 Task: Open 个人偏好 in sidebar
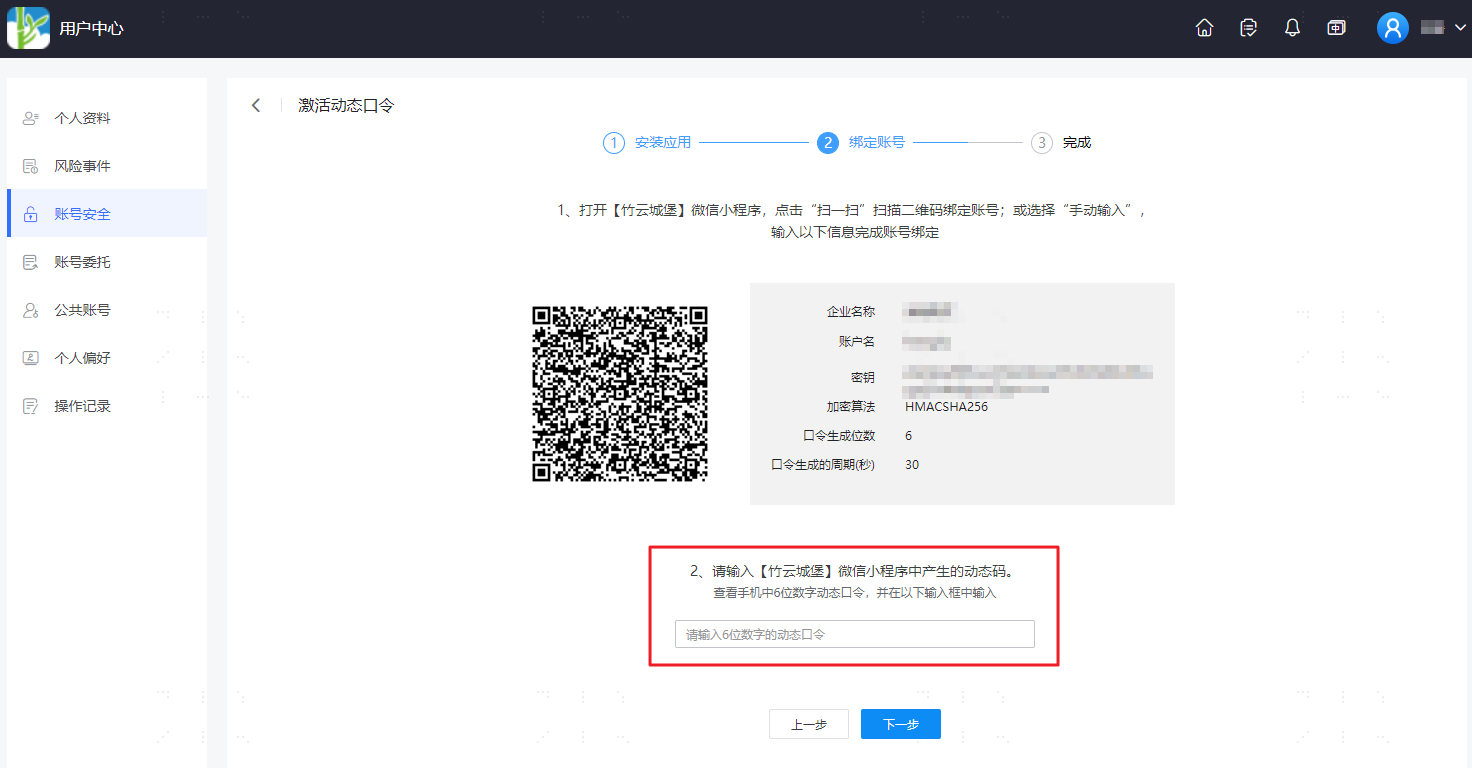[107, 358]
